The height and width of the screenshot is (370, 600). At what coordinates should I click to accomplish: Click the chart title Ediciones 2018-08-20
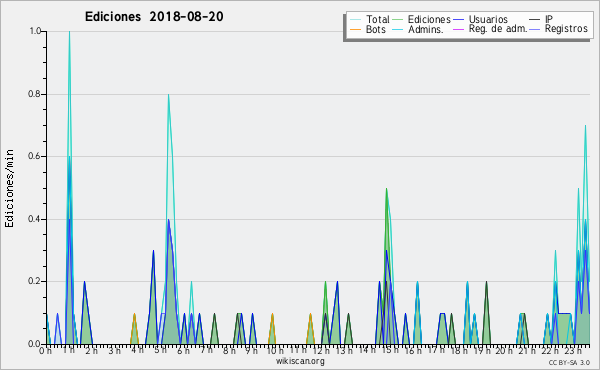[154, 16]
